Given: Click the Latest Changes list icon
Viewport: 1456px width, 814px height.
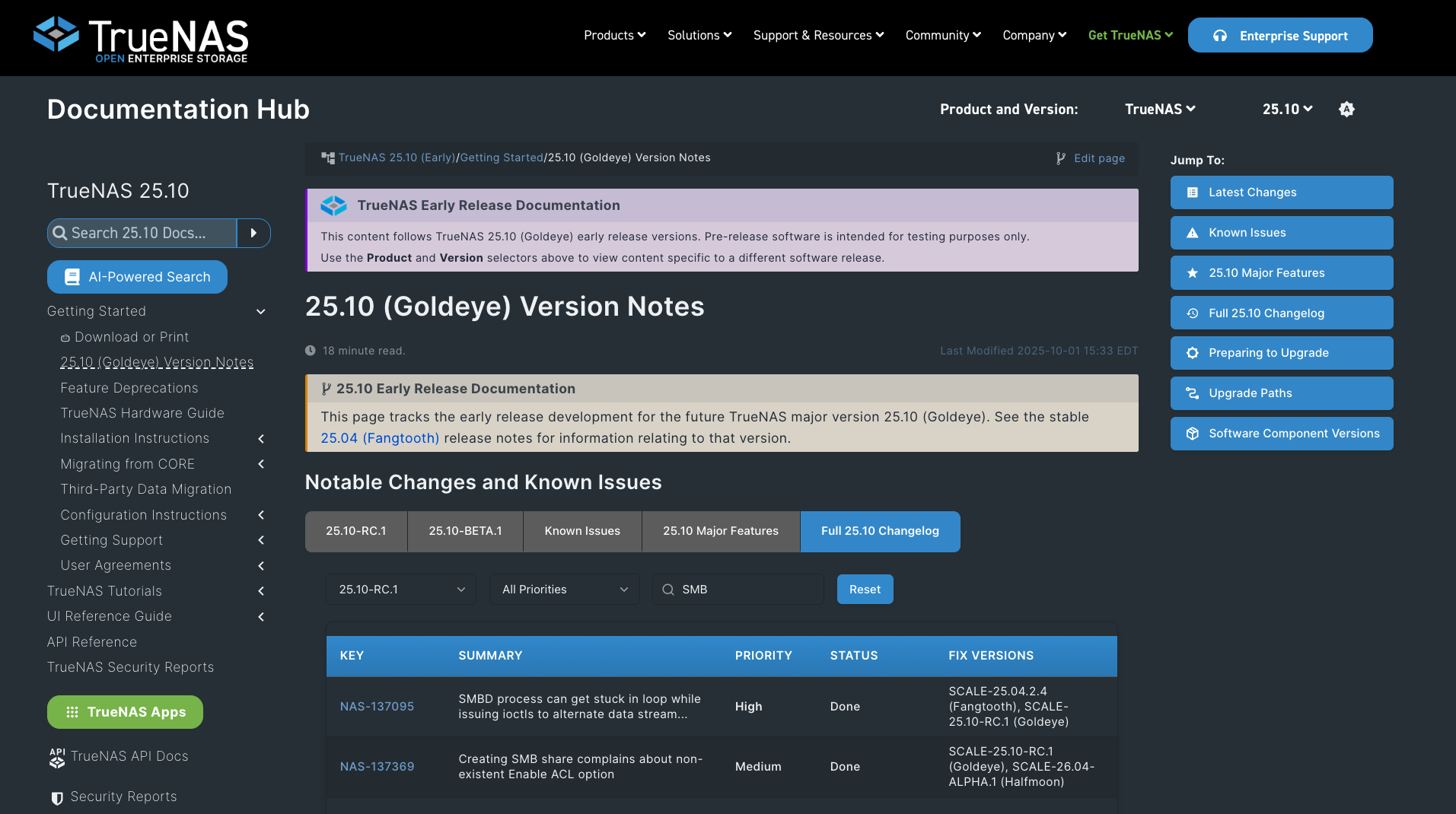Looking at the screenshot, I should [x=1193, y=192].
